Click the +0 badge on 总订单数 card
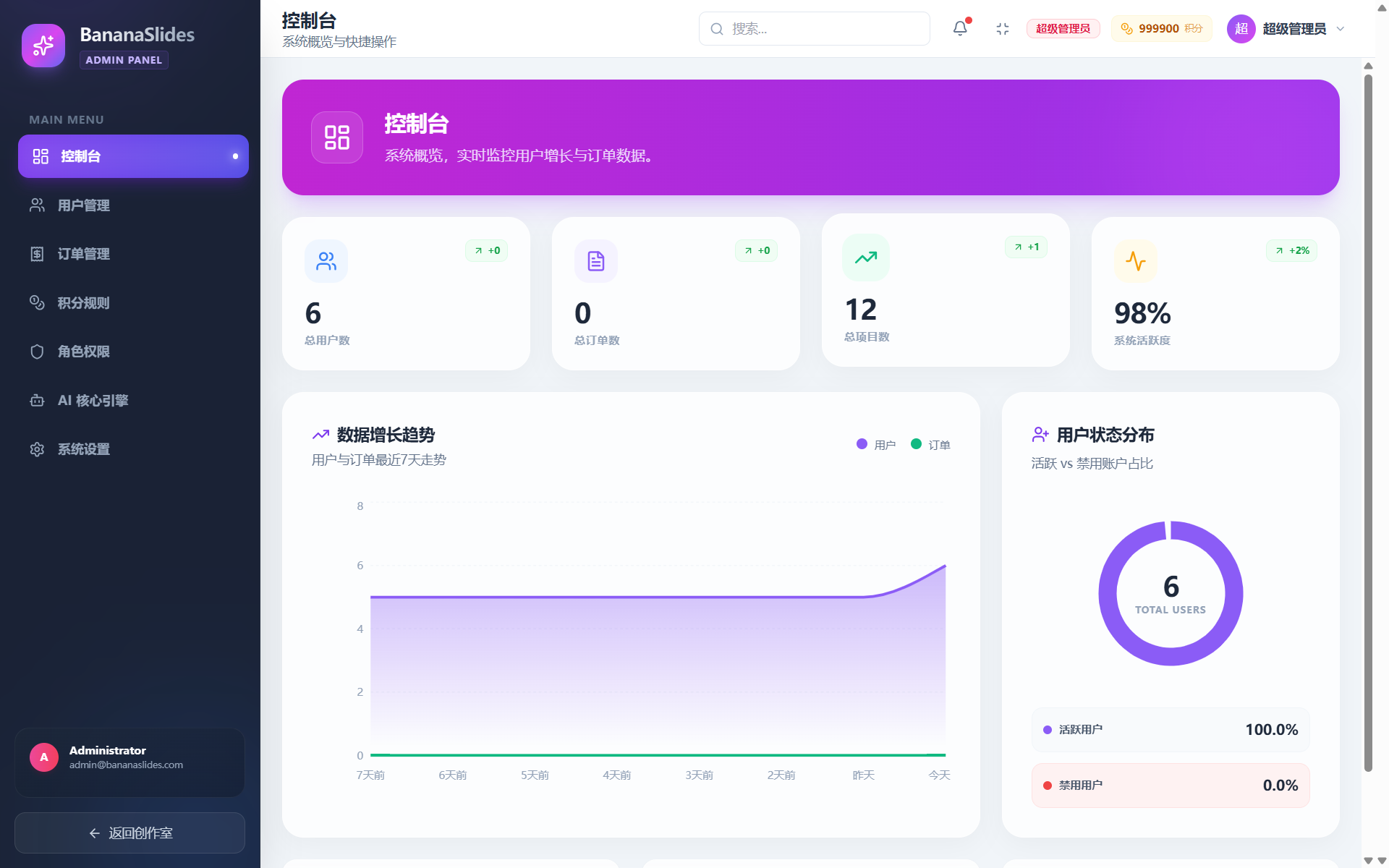Viewport: 1389px width, 868px height. coord(757,250)
